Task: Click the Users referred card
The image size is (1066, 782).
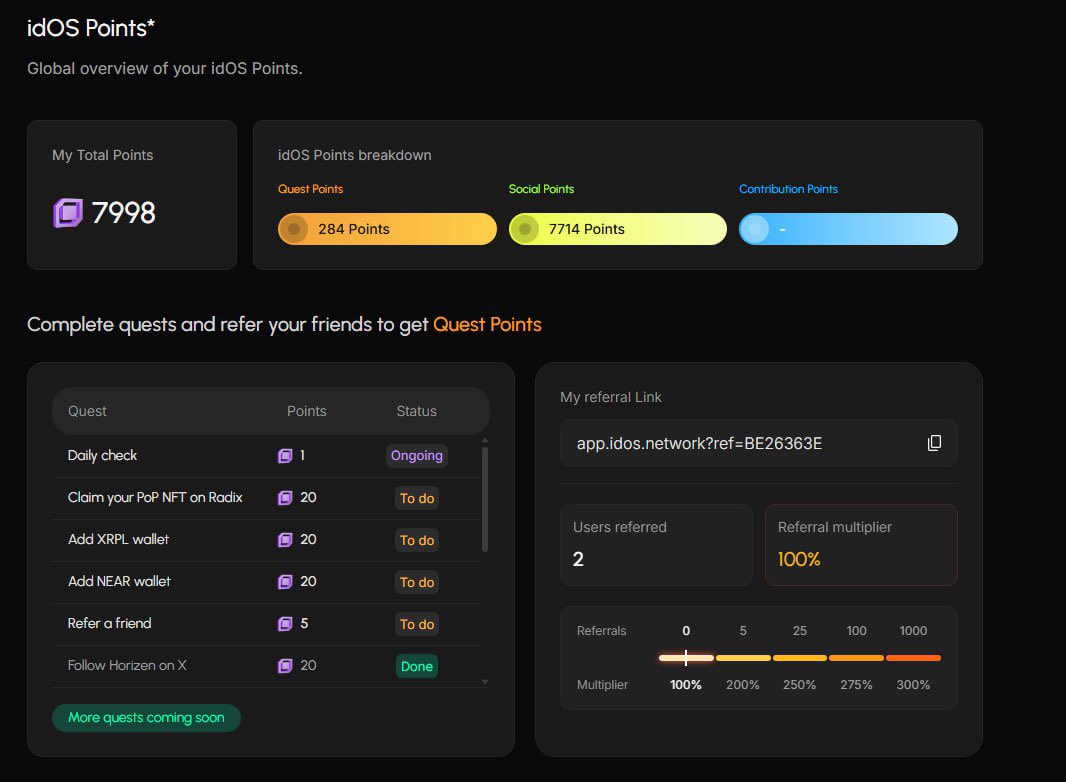Action: [656, 545]
